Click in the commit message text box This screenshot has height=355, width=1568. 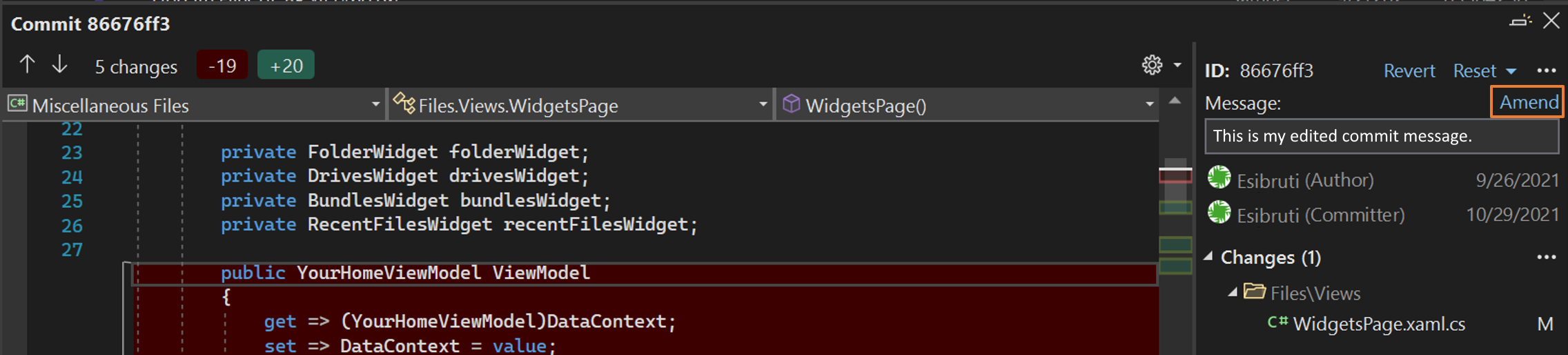(1380, 136)
